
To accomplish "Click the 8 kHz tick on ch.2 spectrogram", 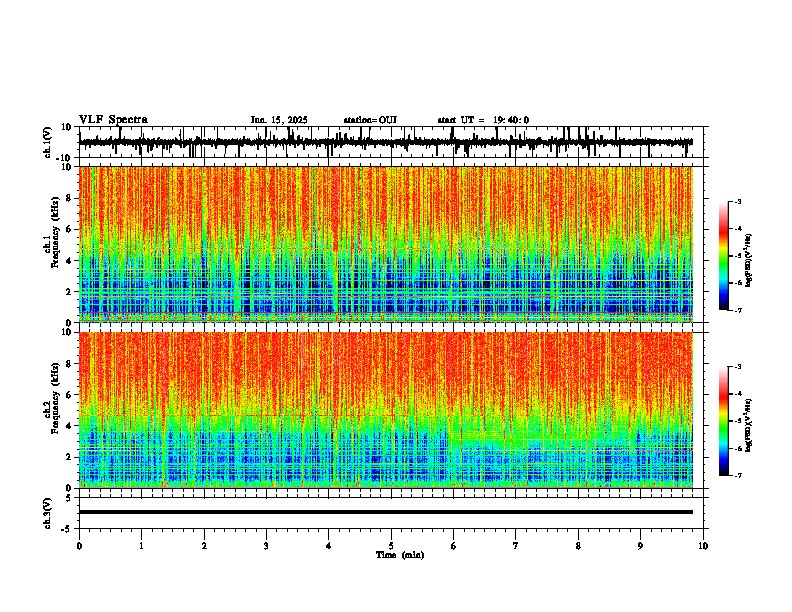I will tap(69, 364).
